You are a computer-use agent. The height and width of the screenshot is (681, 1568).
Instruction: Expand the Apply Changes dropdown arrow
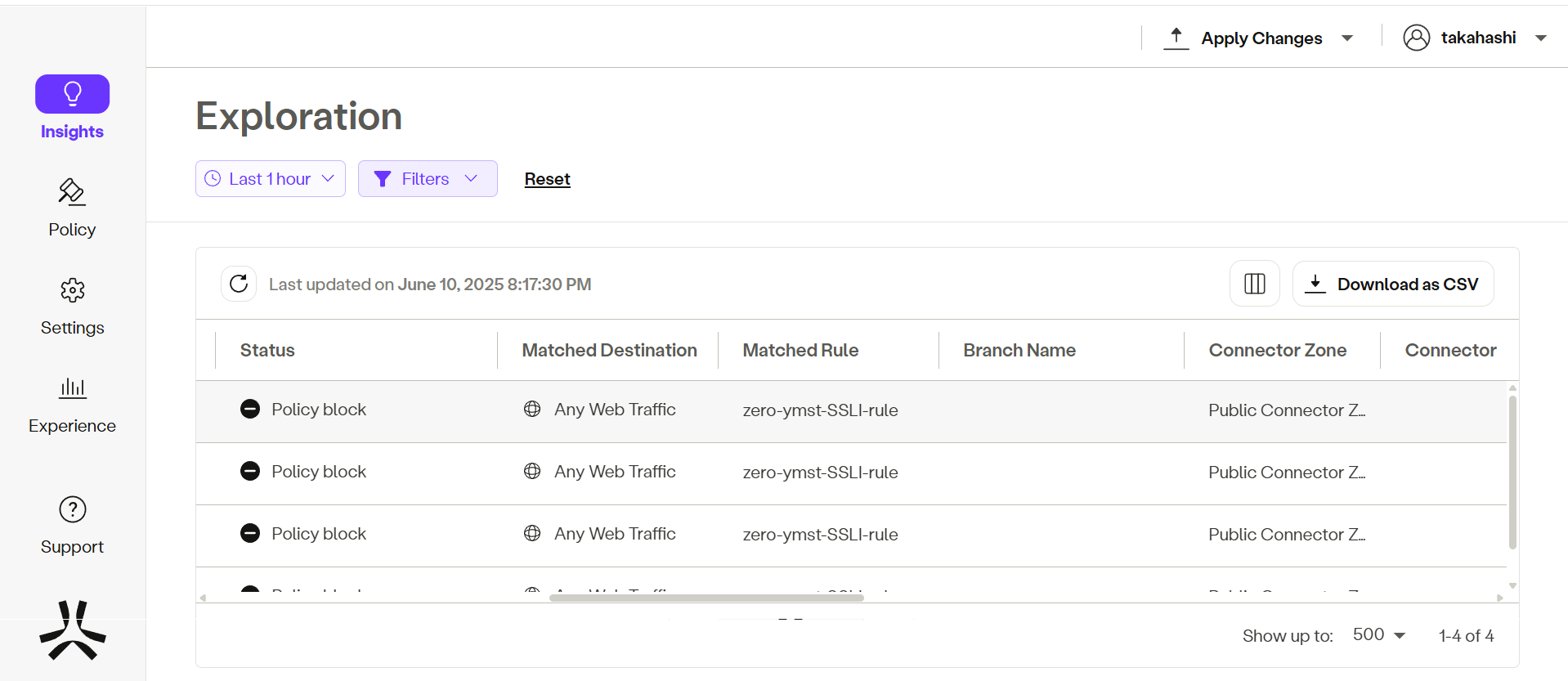click(x=1347, y=38)
